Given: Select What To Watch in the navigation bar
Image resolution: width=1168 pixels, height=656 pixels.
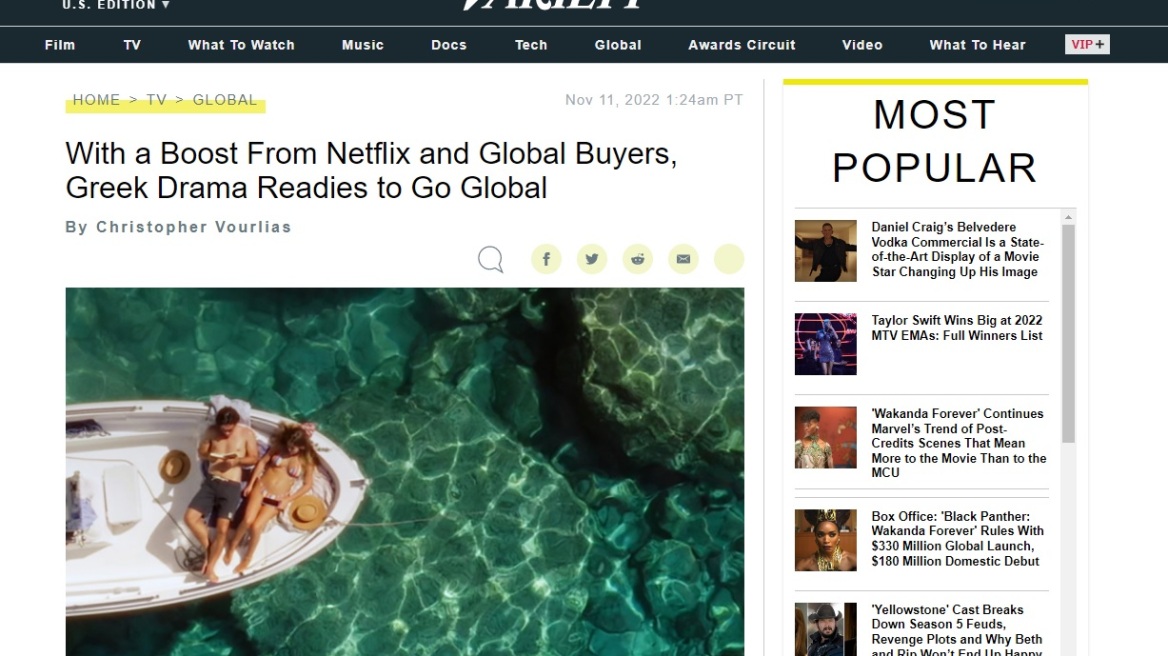Looking at the screenshot, I should (x=241, y=45).
